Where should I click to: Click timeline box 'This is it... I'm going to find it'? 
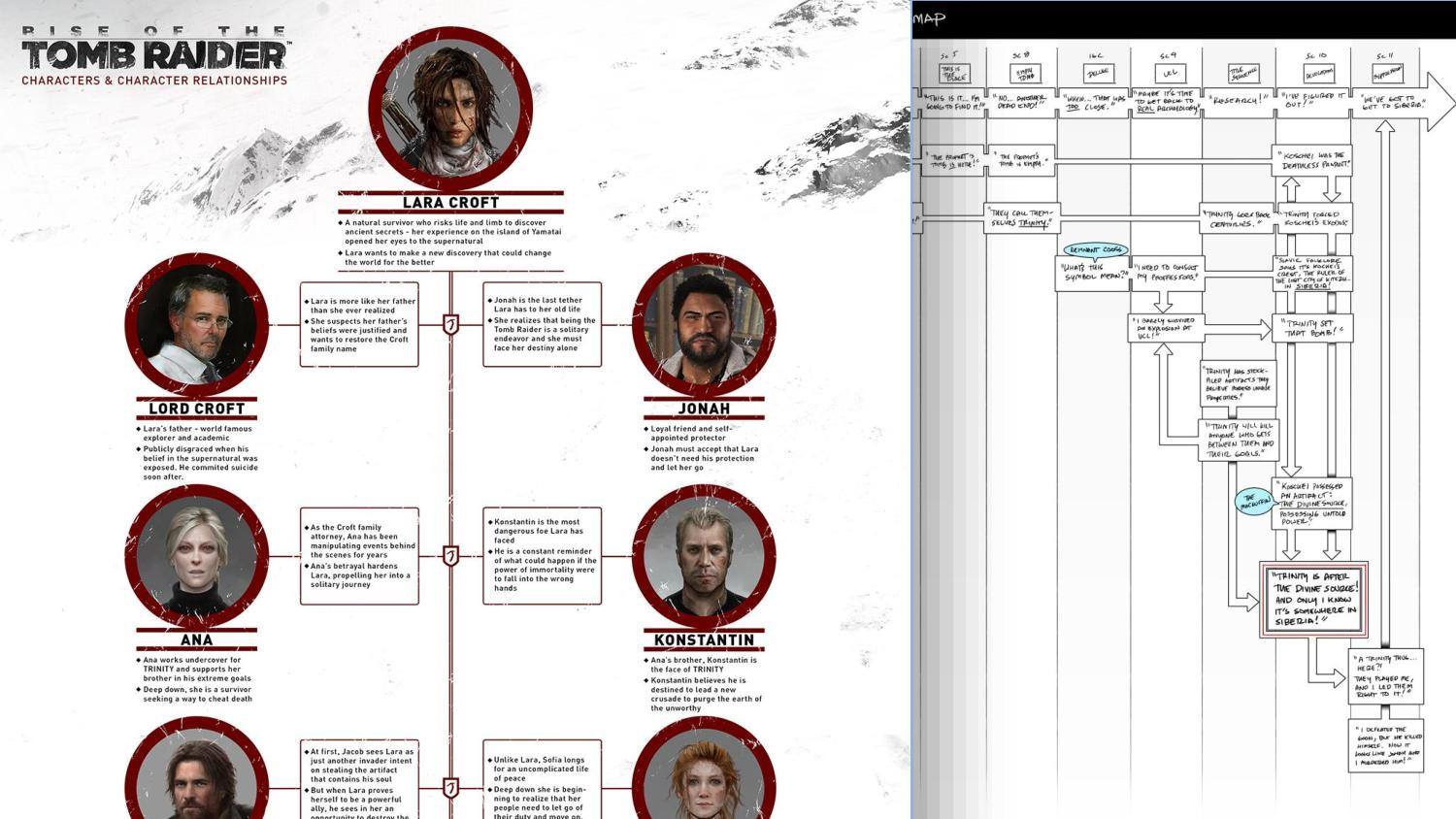(x=951, y=102)
